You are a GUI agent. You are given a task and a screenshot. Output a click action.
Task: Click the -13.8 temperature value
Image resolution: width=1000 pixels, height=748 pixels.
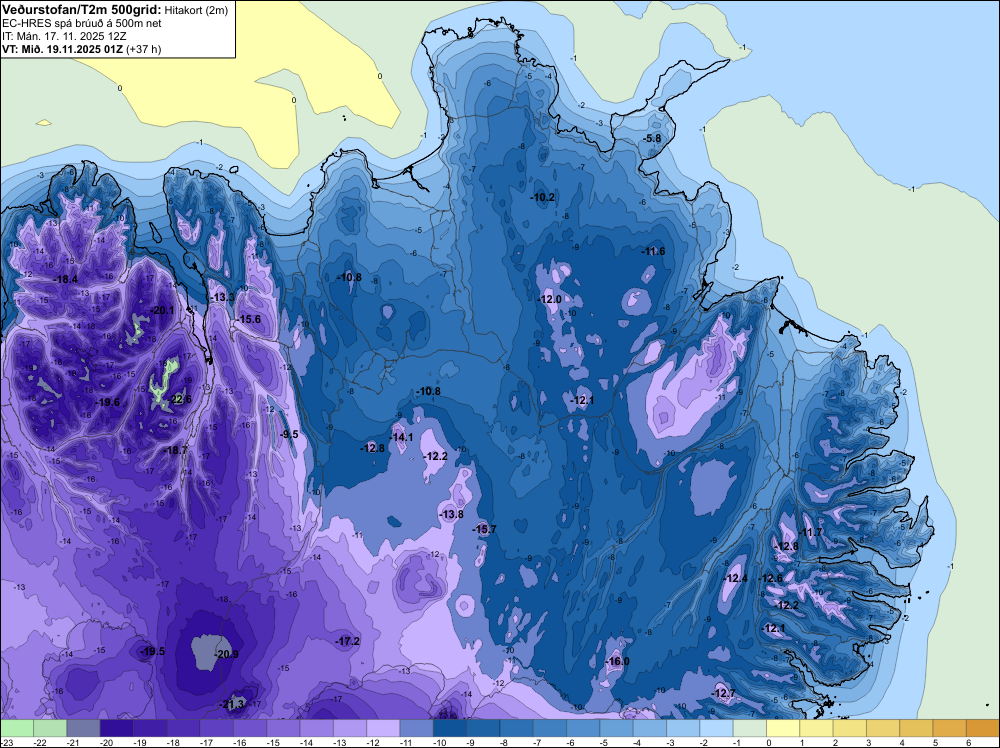[x=452, y=514]
